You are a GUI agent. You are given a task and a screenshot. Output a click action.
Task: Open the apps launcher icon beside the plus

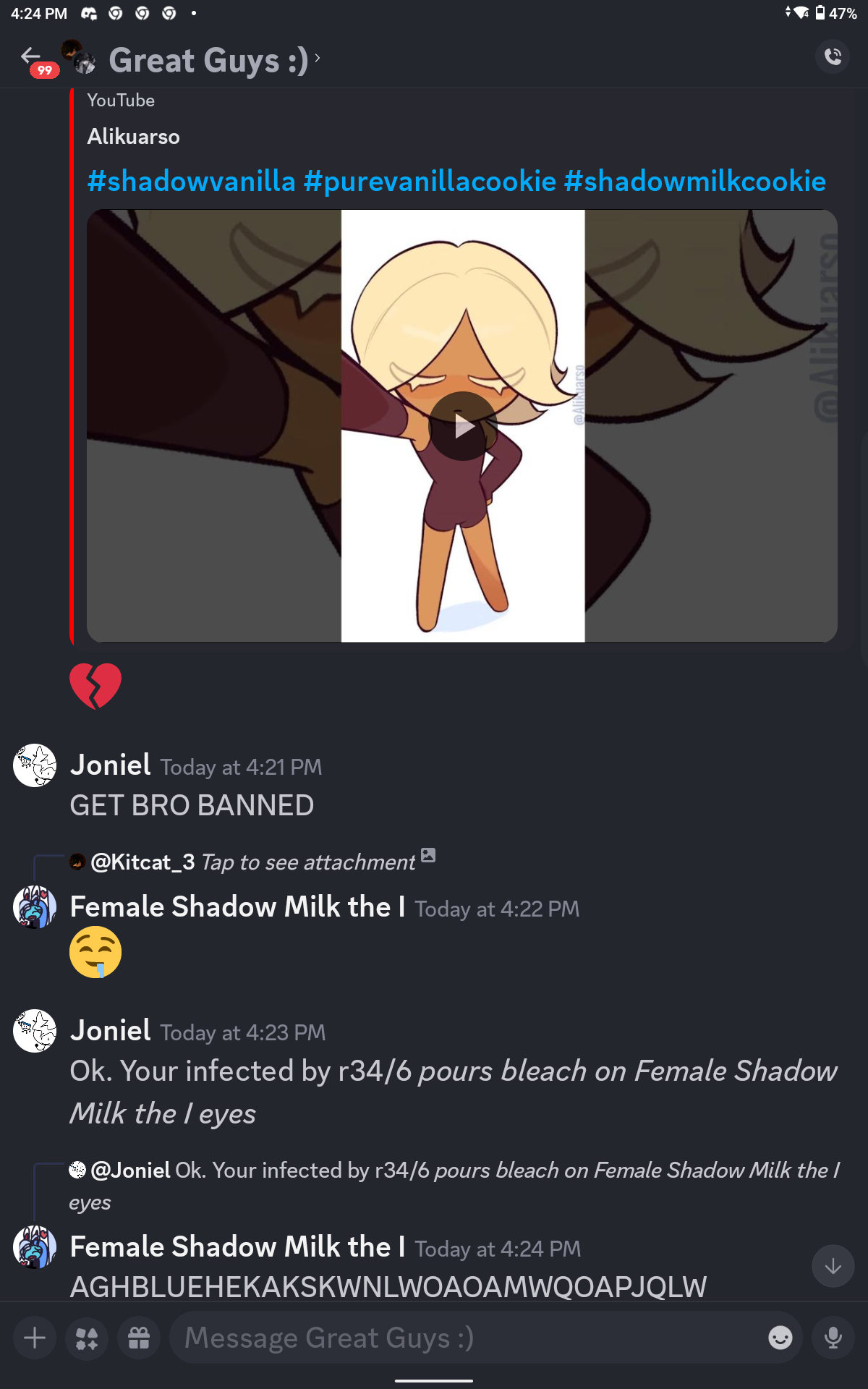coord(87,1338)
